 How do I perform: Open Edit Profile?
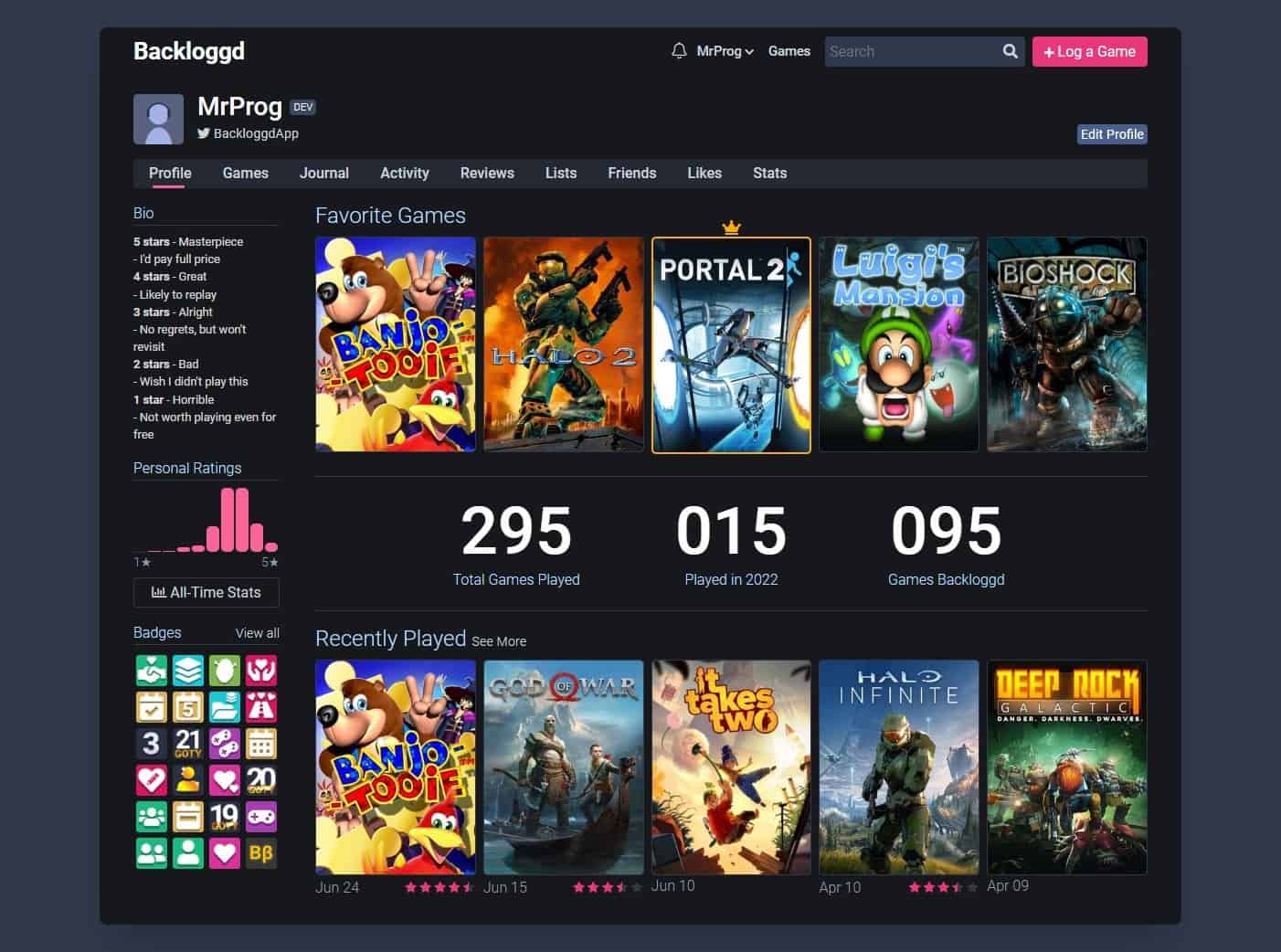pos(1112,133)
